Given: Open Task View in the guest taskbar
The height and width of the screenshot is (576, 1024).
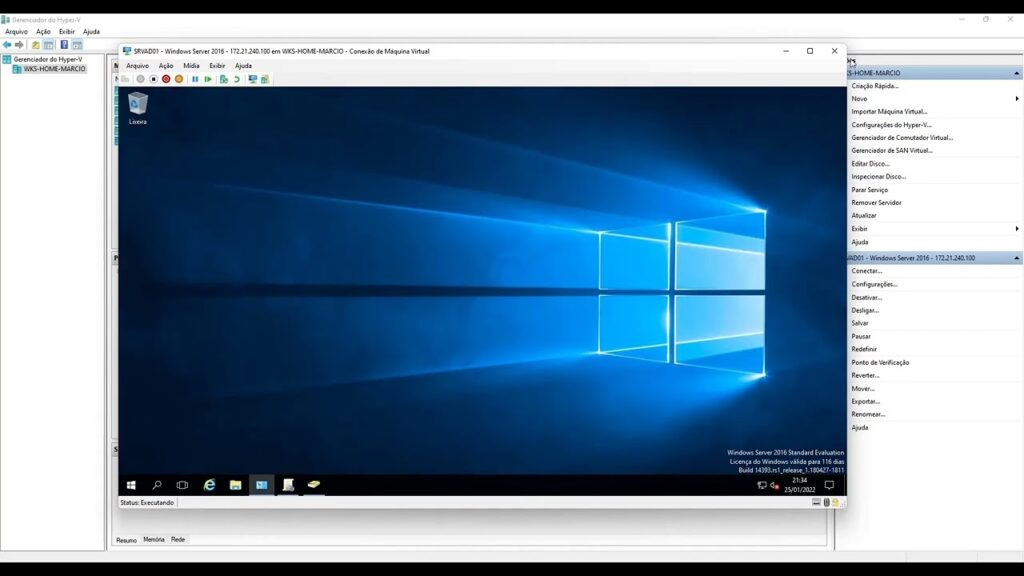Looking at the screenshot, I should (x=182, y=485).
